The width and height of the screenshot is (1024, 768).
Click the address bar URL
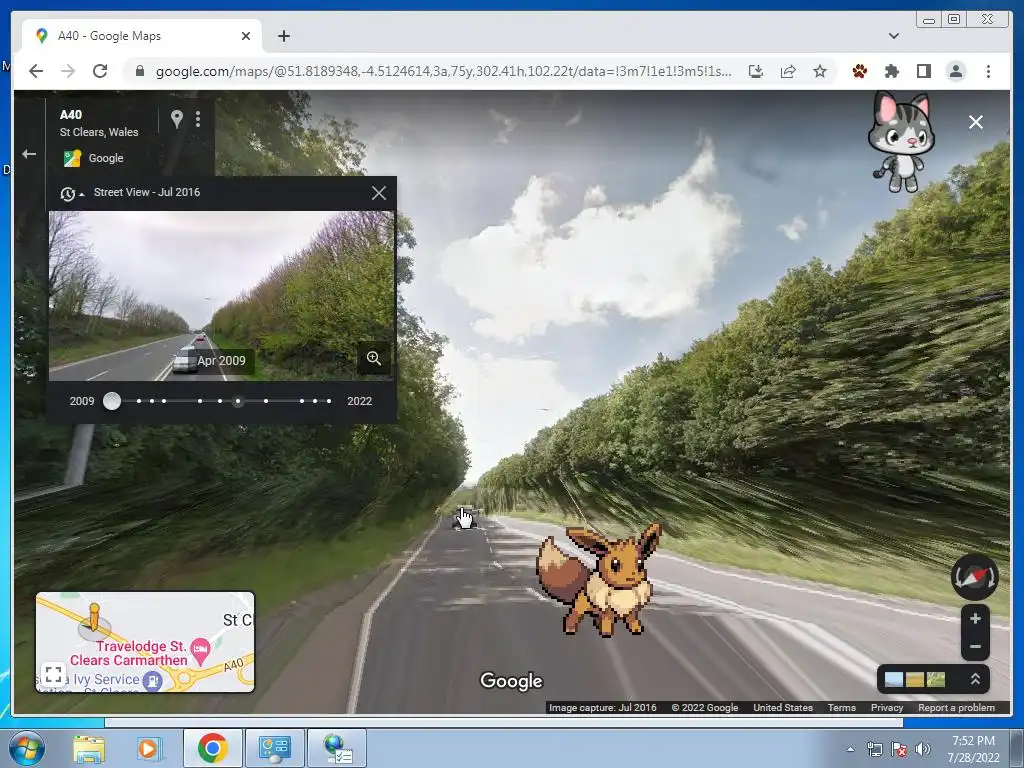point(443,71)
